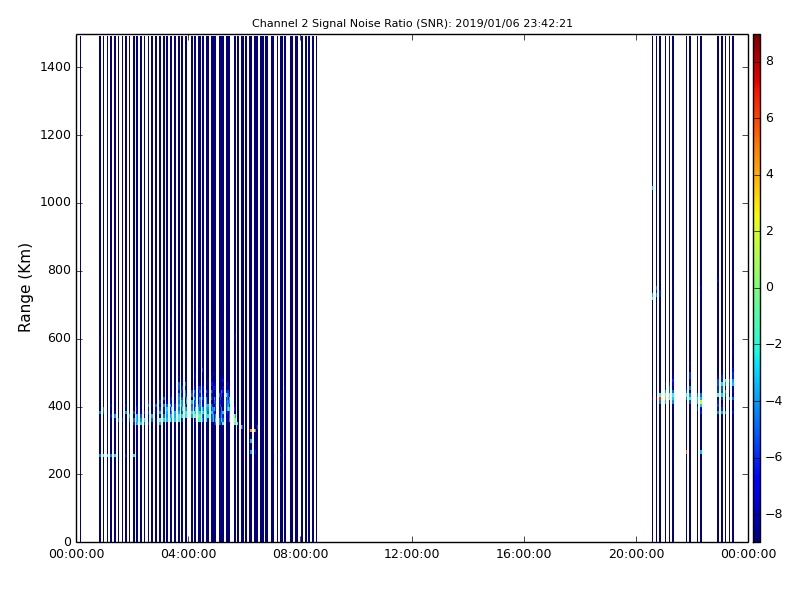Click colorbar label −6
The image size is (800, 600).
click(x=774, y=457)
